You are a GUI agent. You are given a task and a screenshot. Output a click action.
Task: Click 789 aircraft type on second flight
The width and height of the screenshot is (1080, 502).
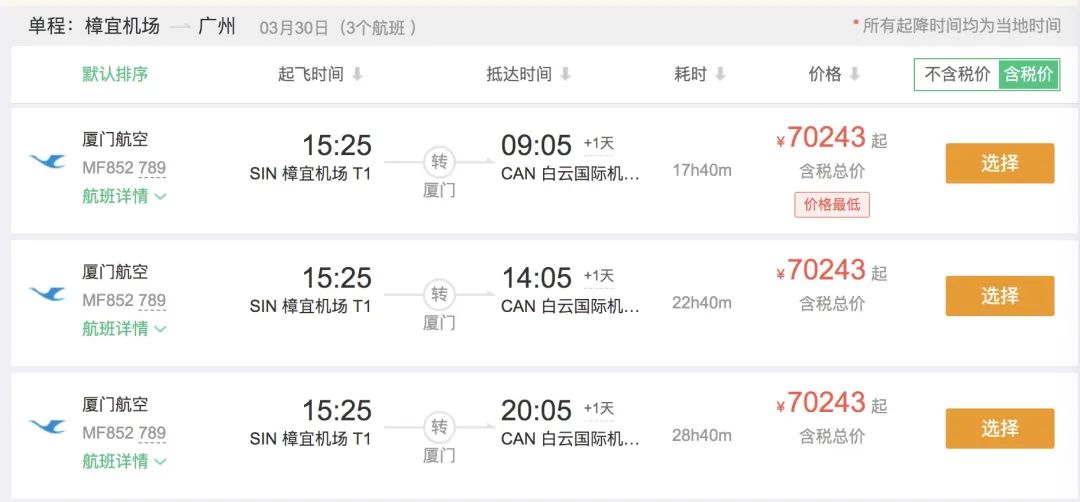point(152,300)
